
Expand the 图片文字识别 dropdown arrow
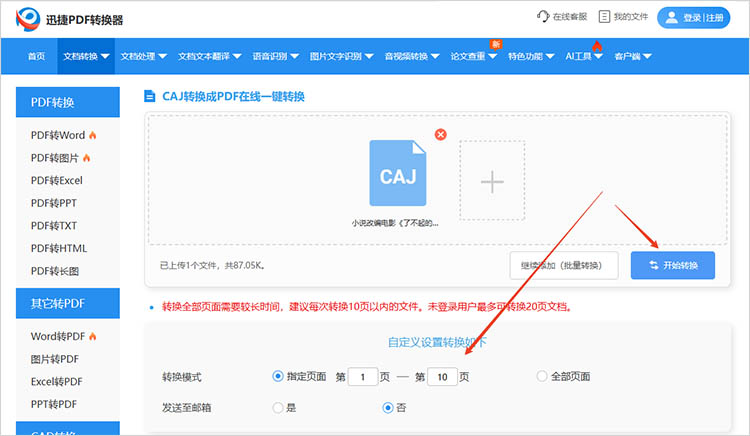pos(369,56)
